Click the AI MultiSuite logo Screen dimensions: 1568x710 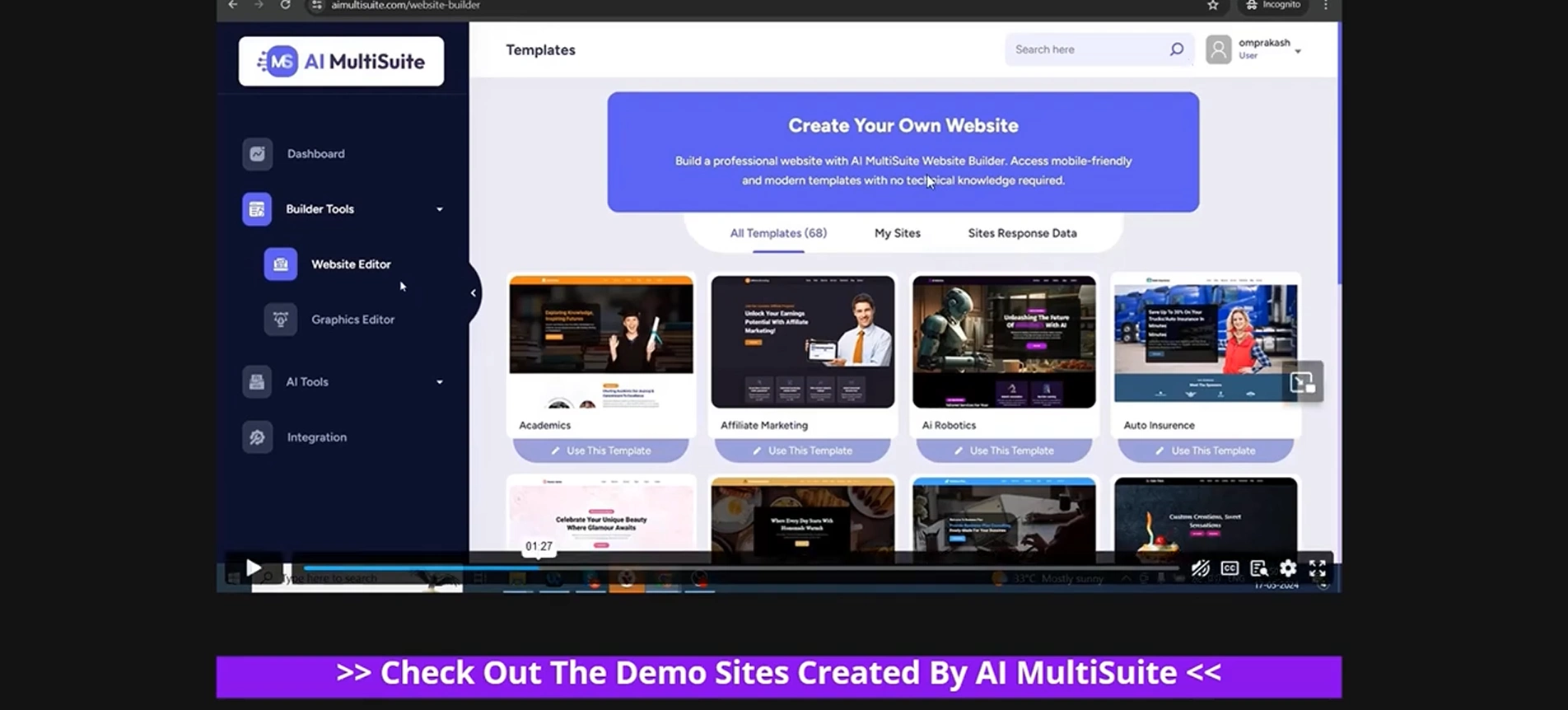[341, 61]
